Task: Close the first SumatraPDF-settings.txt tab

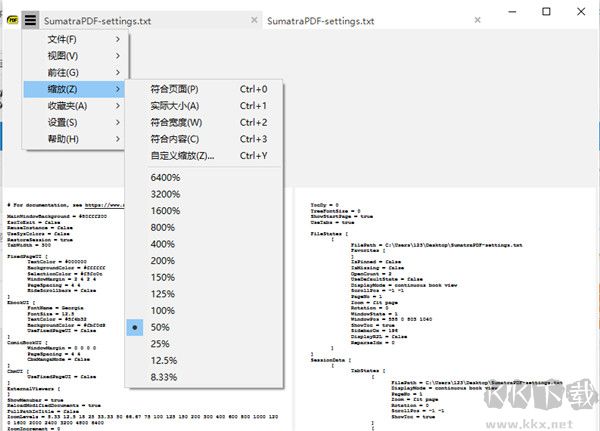Action: (254, 20)
